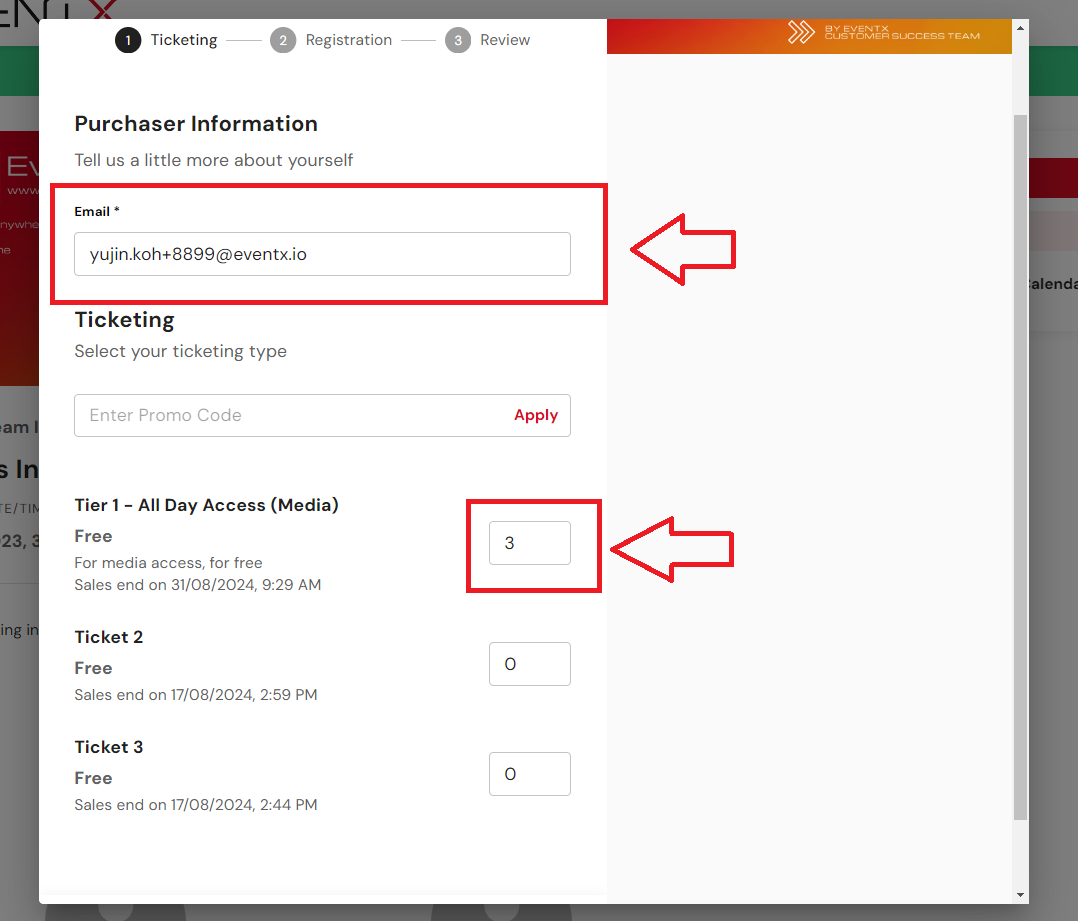Click the step 2 circle icon
This screenshot has height=921, width=1078.
tap(283, 41)
